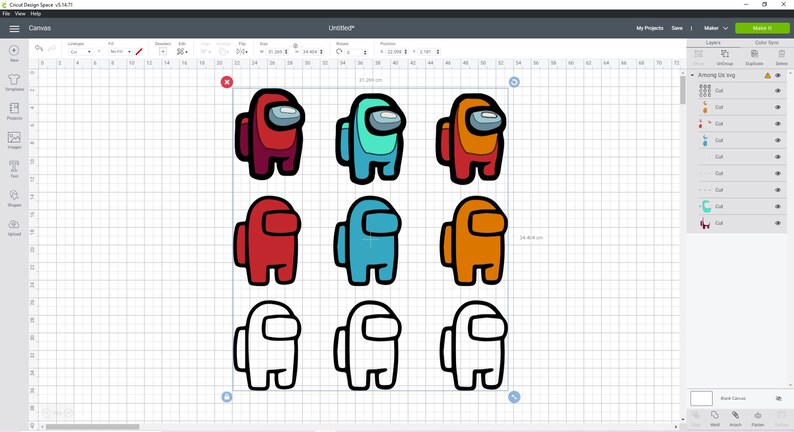Click the Save button

(x=677, y=28)
